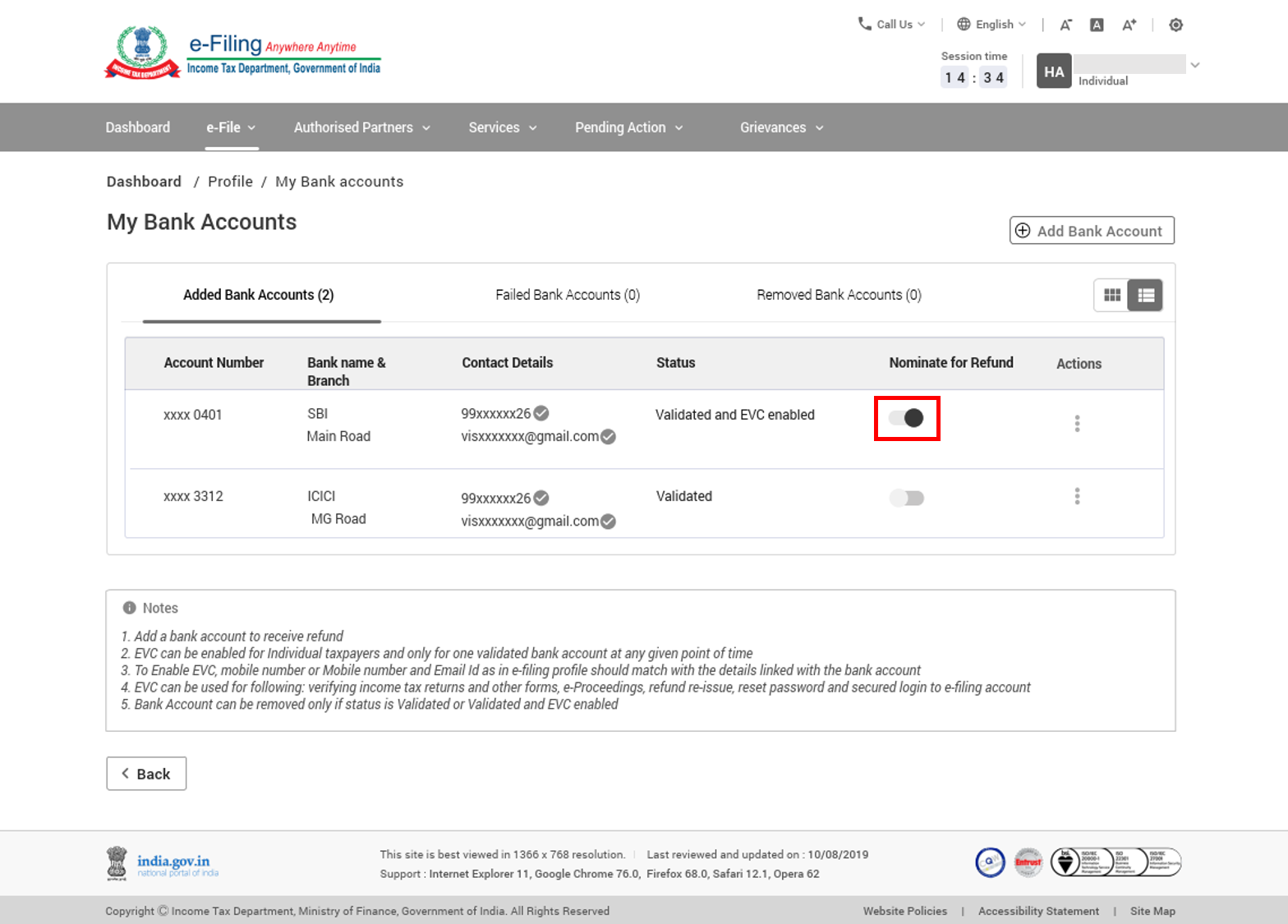
Task: Expand the Call Us dropdown
Action: click(x=892, y=25)
